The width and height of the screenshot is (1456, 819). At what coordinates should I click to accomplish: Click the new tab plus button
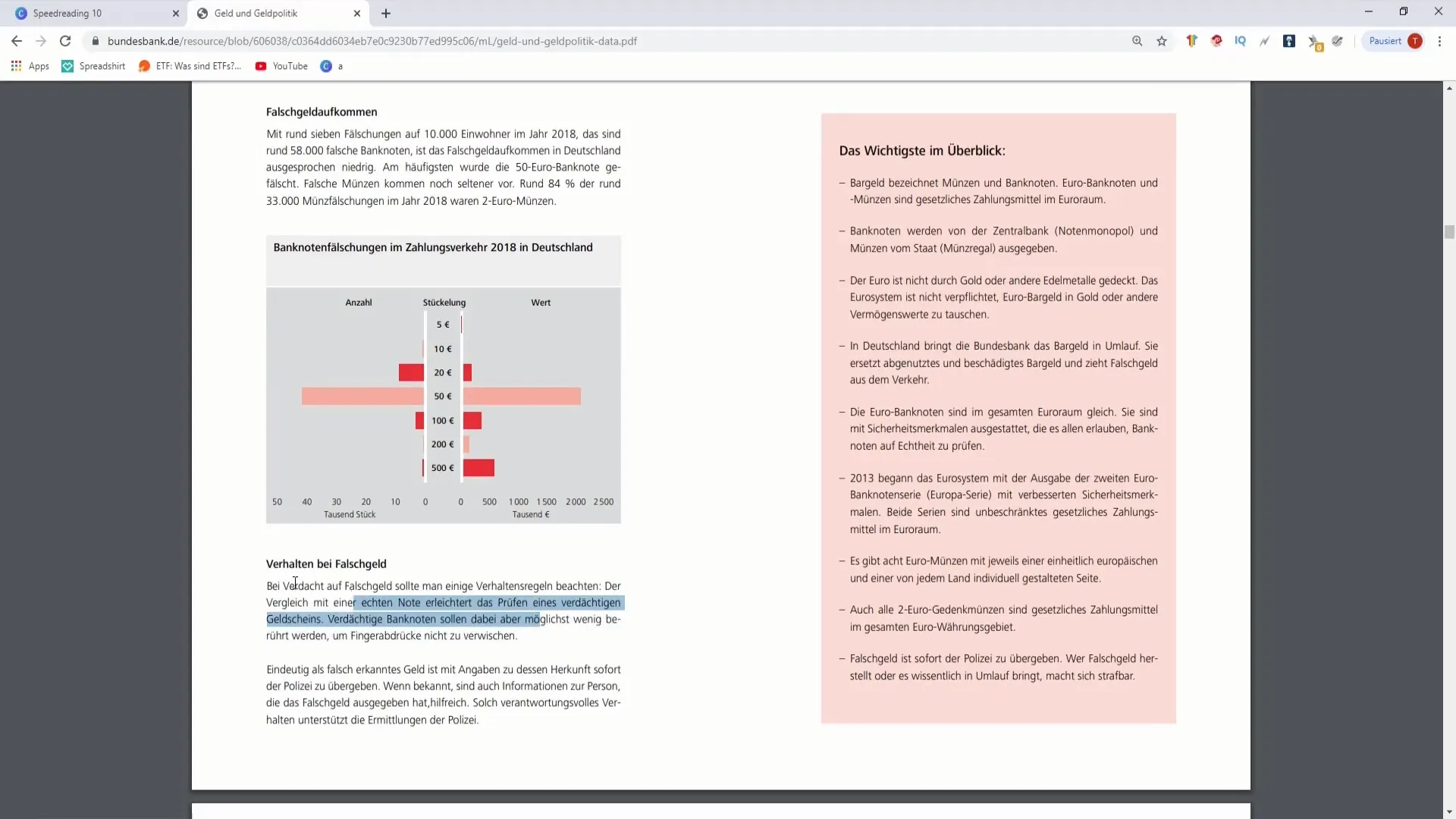(x=386, y=13)
